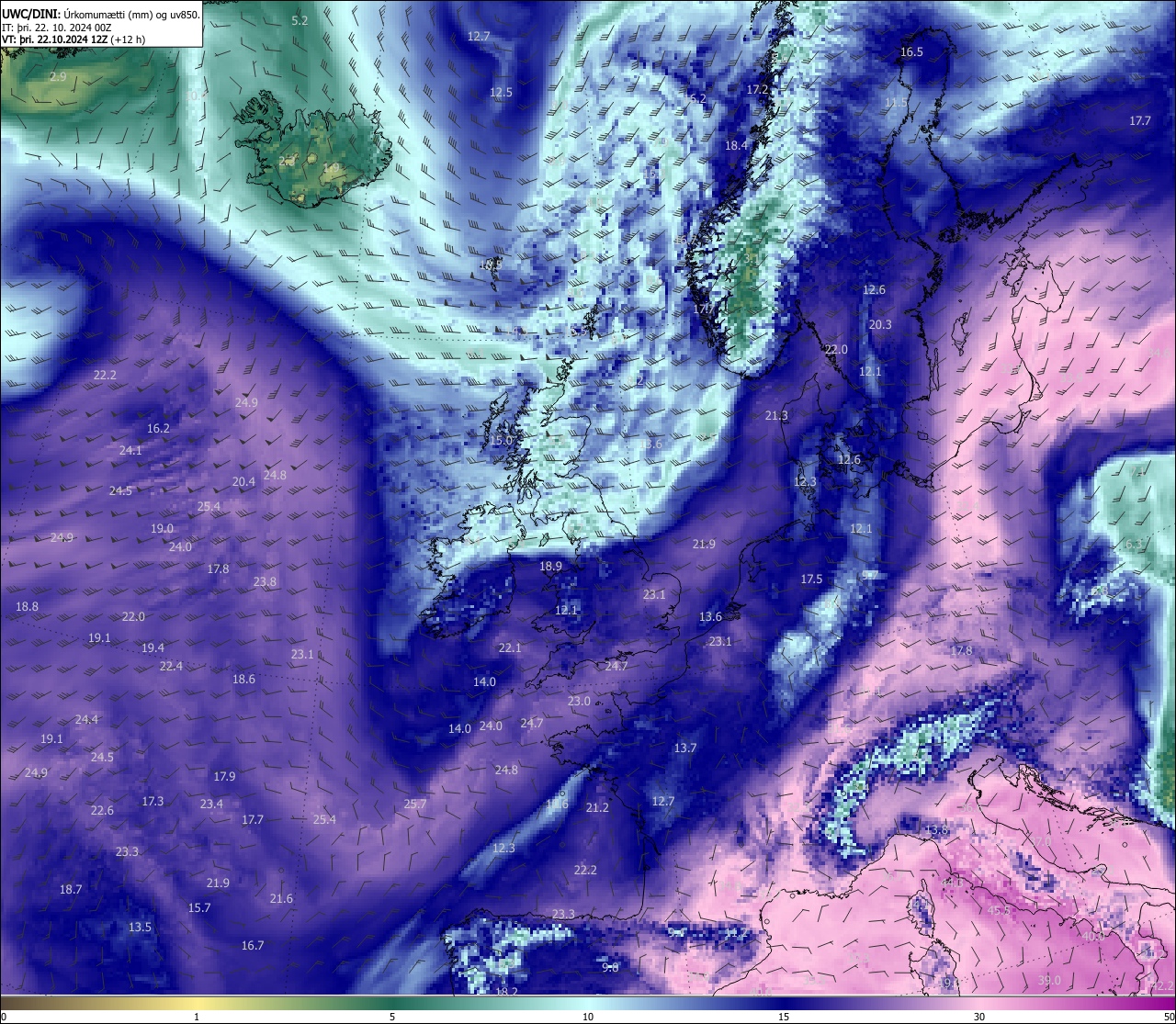Click the colorbar tick label 30
Viewport: 1176px width, 1024px height.
pos(979,1017)
